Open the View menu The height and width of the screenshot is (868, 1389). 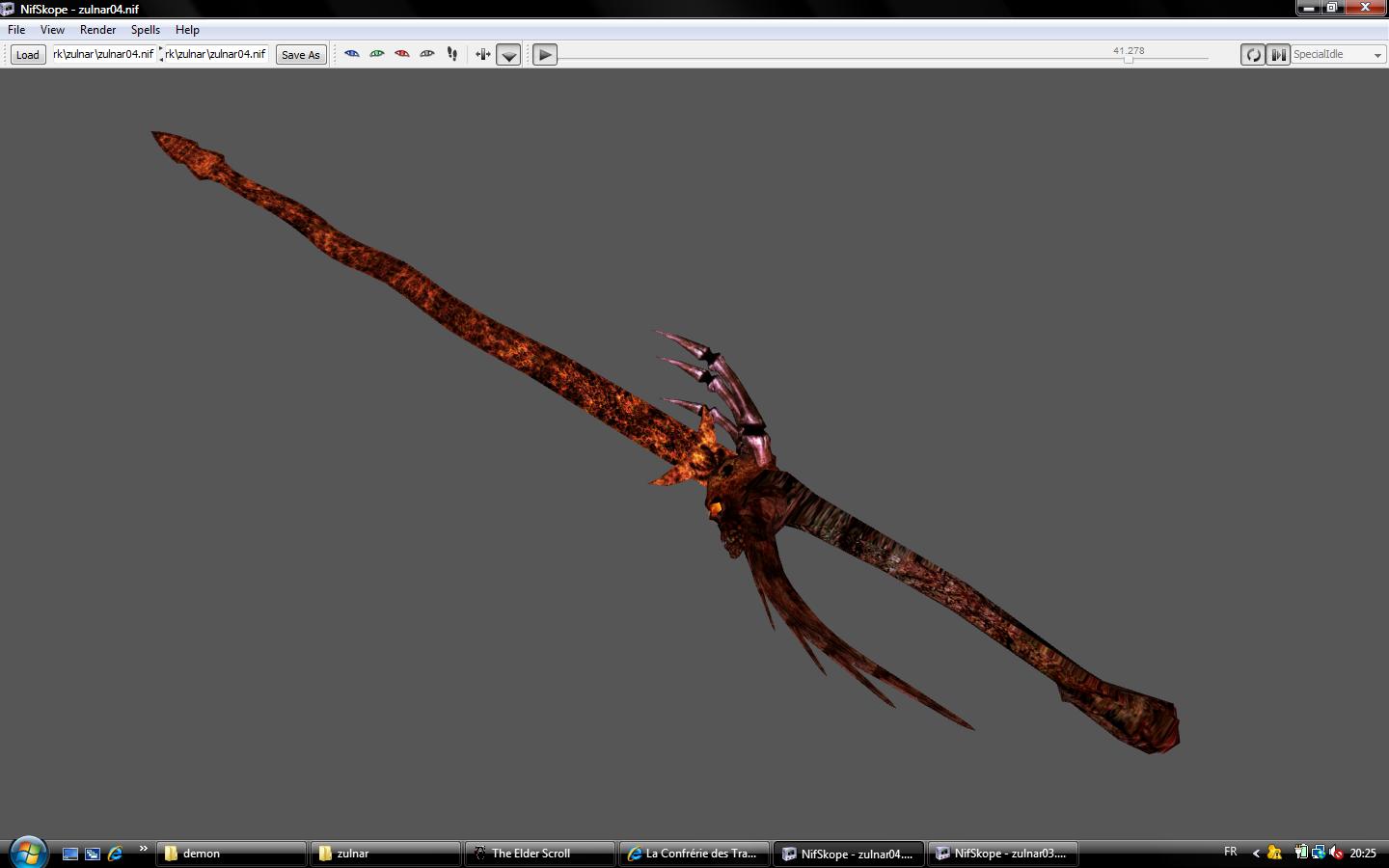(52, 30)
